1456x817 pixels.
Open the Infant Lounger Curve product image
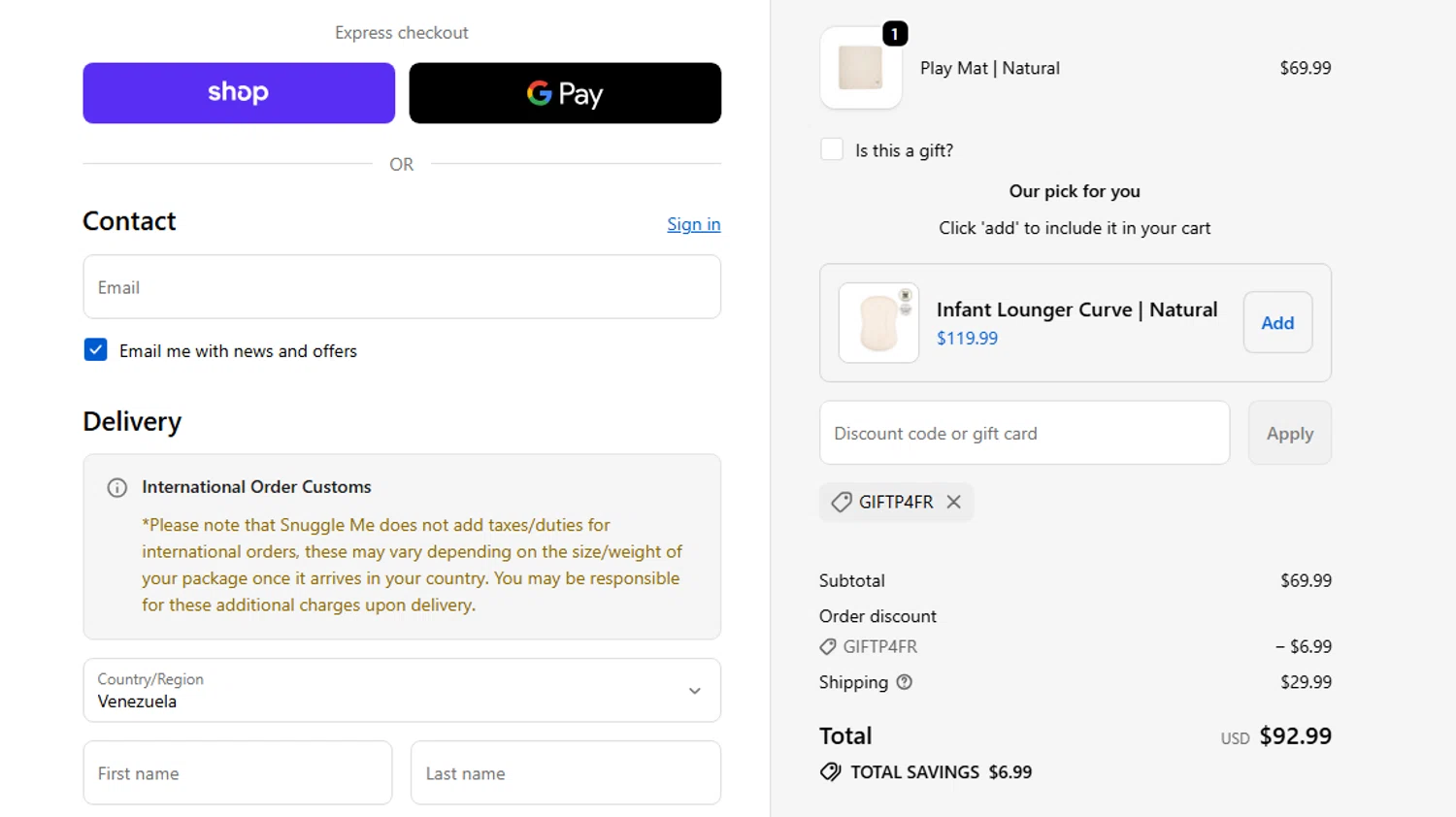[x=878, y=323]
